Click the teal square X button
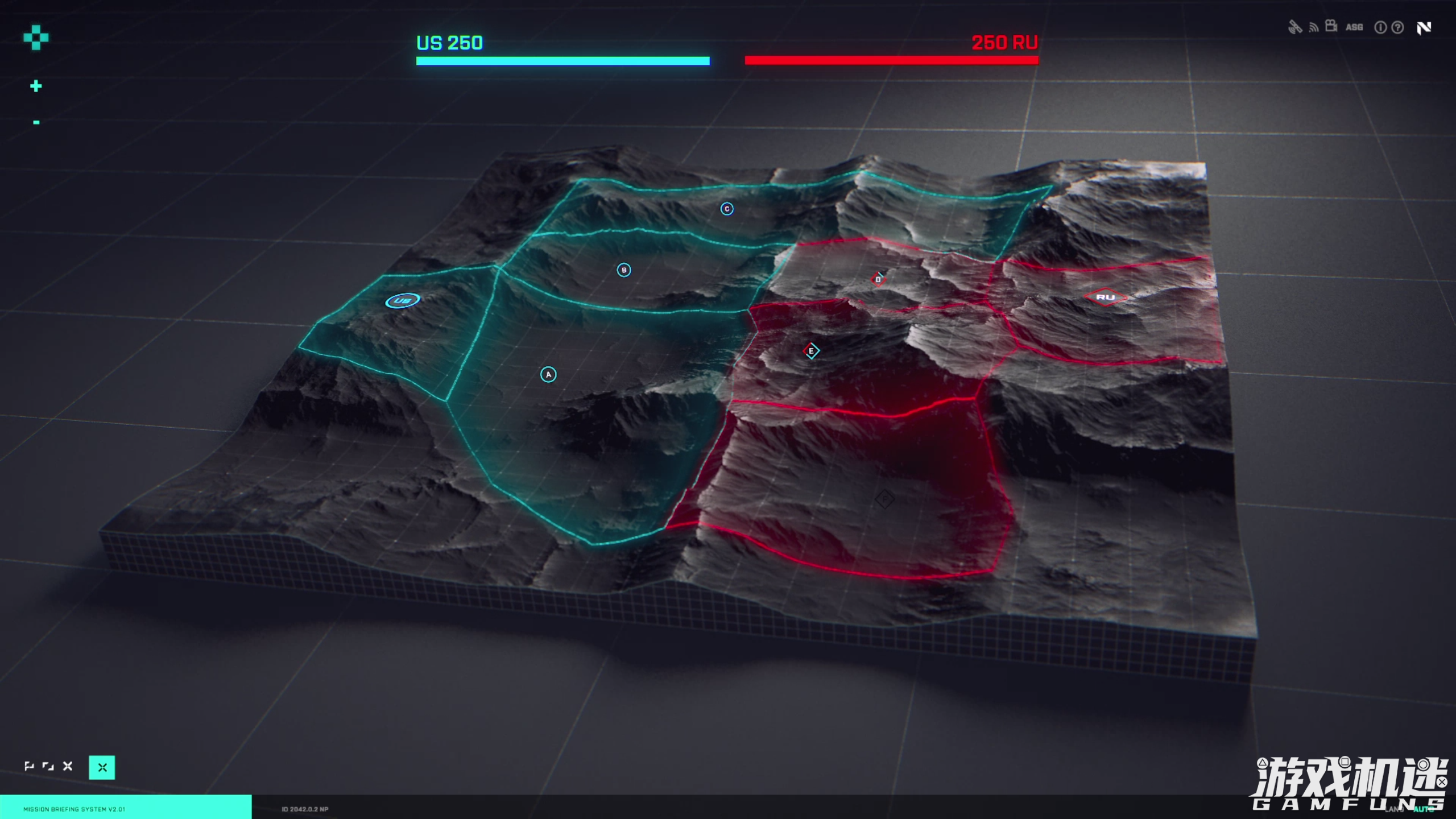1456x819 pixels. point(102,768)
